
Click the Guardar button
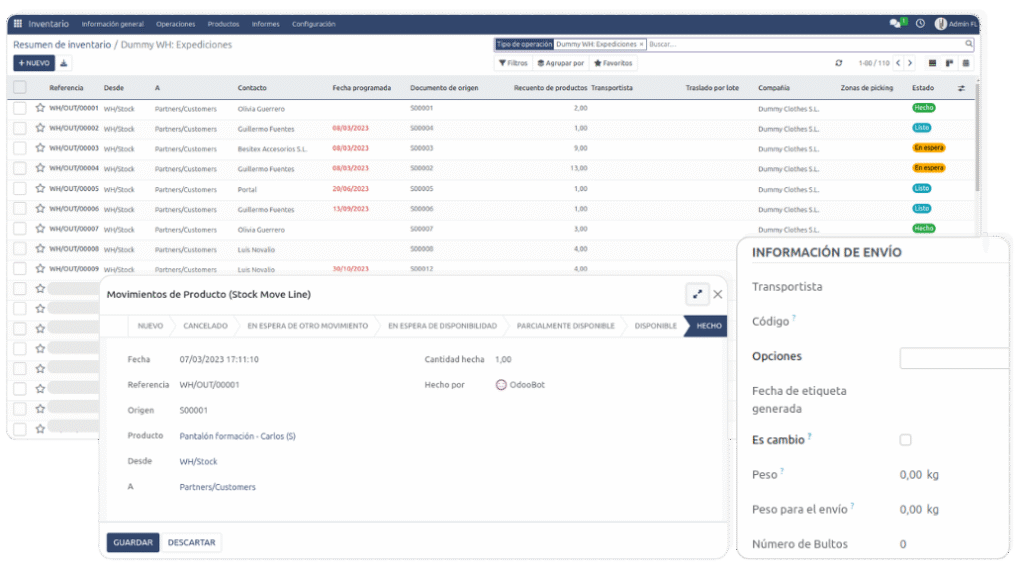tap(133, 542)
